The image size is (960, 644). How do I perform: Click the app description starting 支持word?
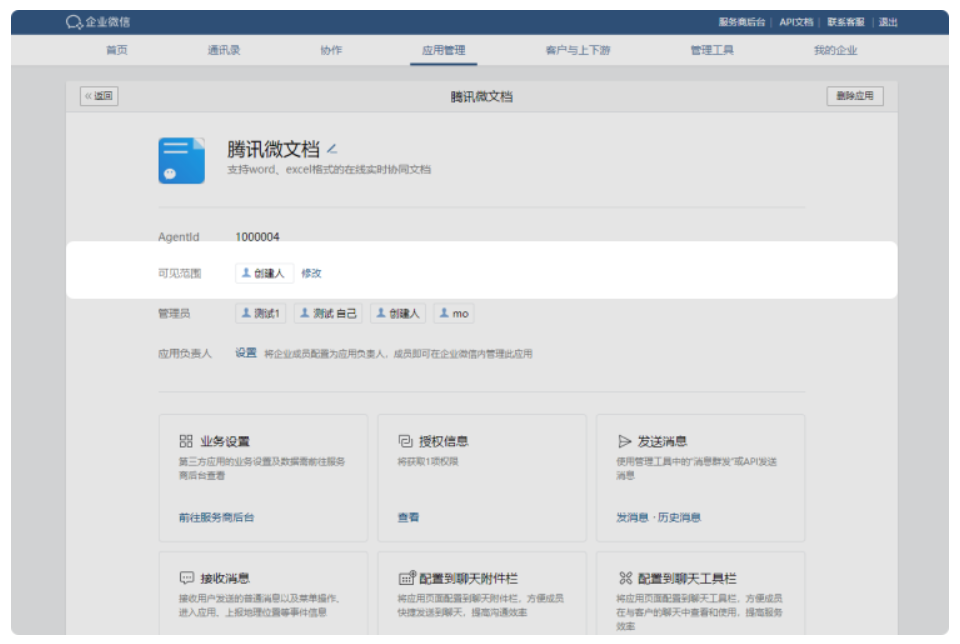[x=329, y=170]
